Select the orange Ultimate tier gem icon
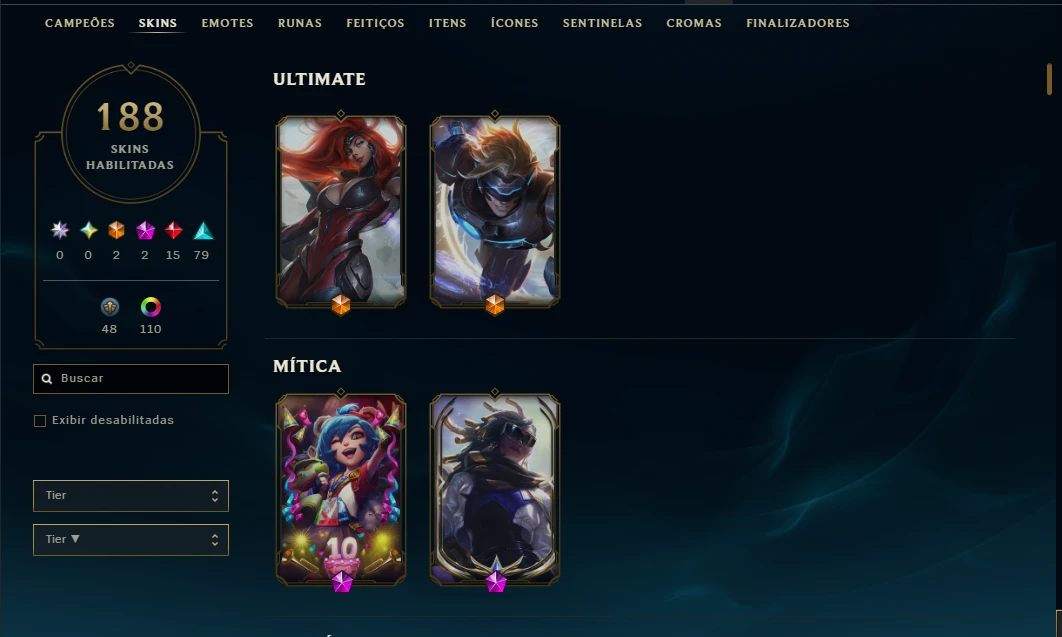Image resolution: width=1062 pixels, height=637 pixels. tap(116, 231)
